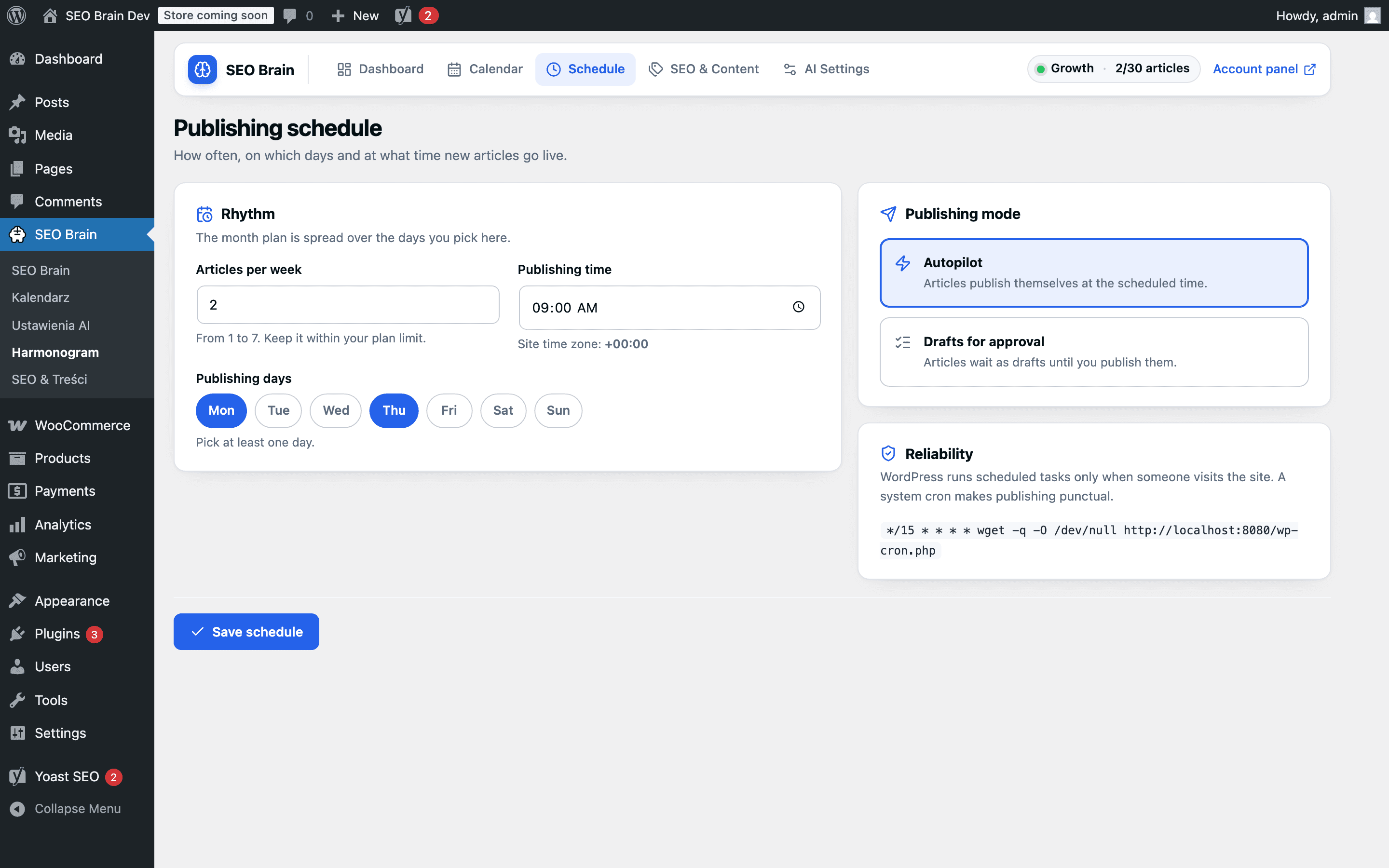The height and width of the screenshot is (868, 1389).
Task: Click the clock icon in time field
Action: tap(798, 307)
